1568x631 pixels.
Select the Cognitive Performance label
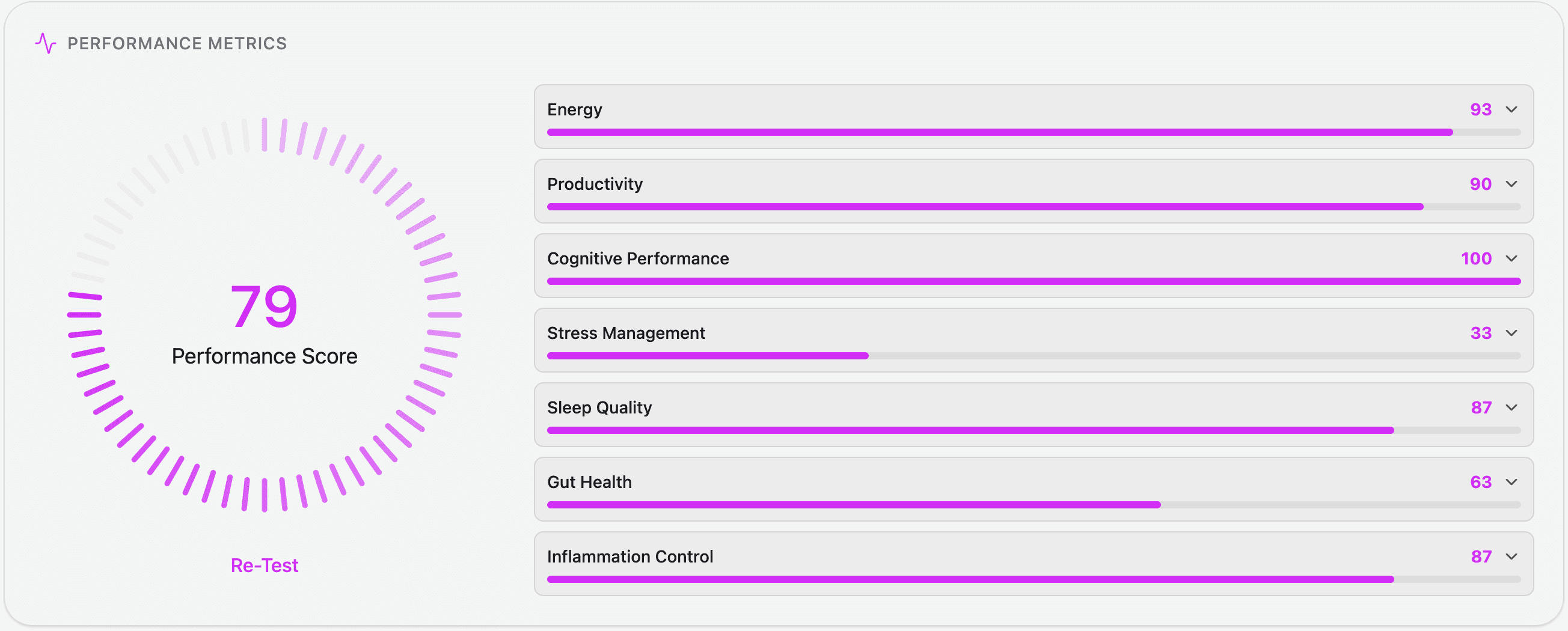click(x=638, y=259)
